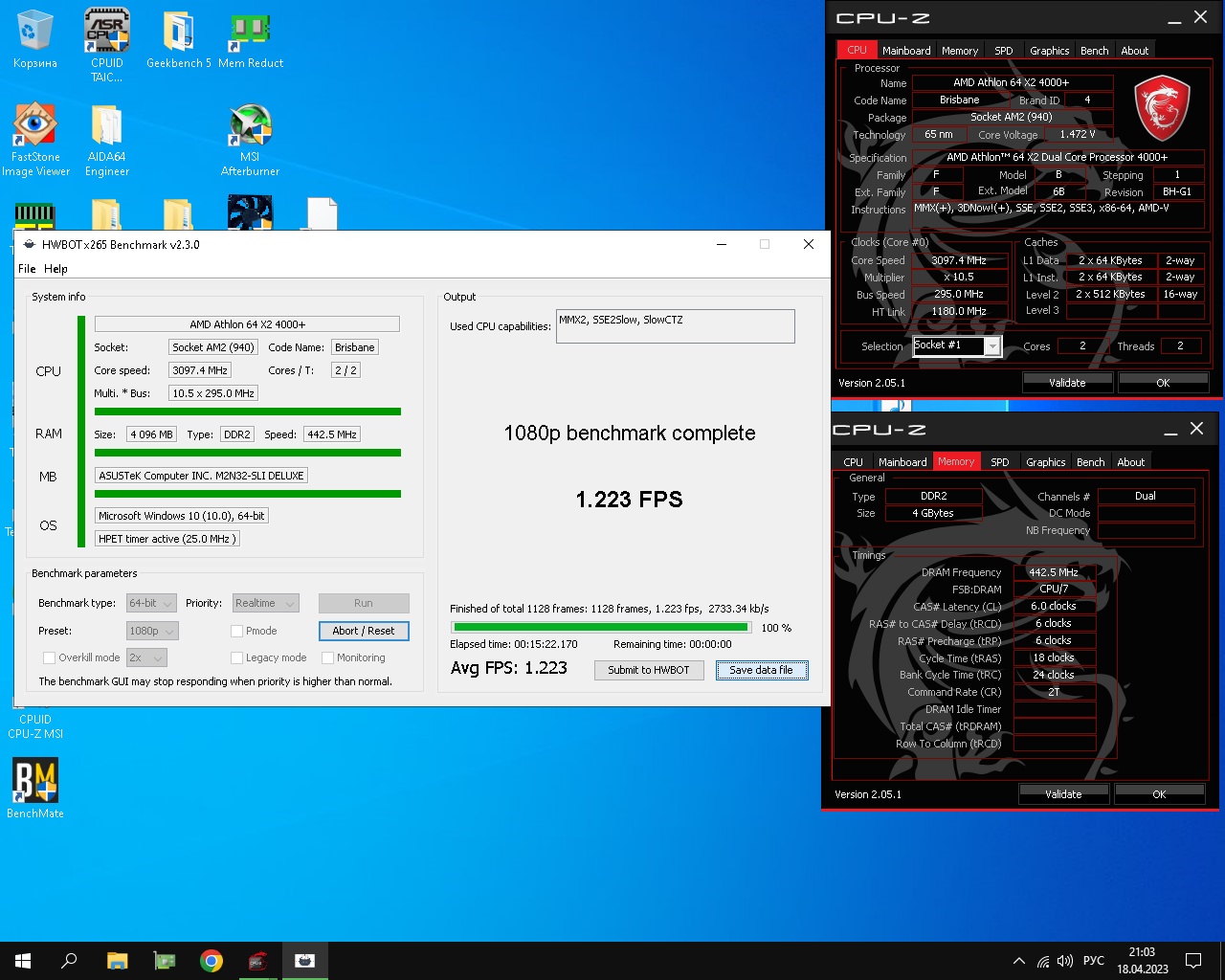Open the Benchmark type 64-bit dropdown
Screen dimensions: 1225x980
pyautogui.click(x=152, y=603)
